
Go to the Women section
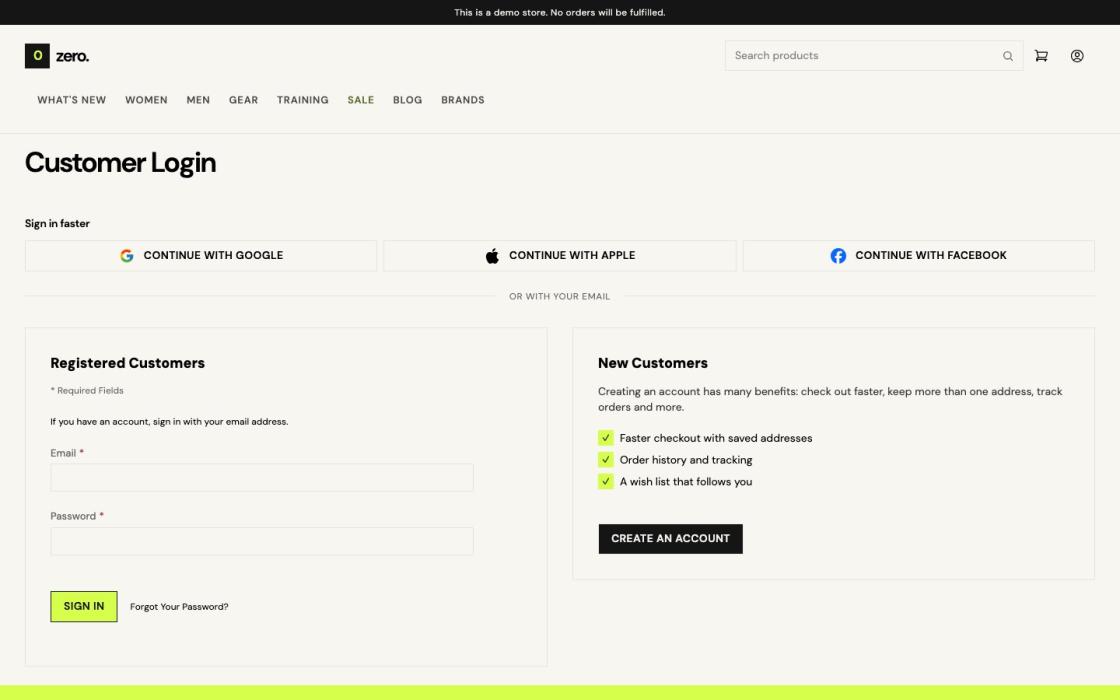[146, 100]
